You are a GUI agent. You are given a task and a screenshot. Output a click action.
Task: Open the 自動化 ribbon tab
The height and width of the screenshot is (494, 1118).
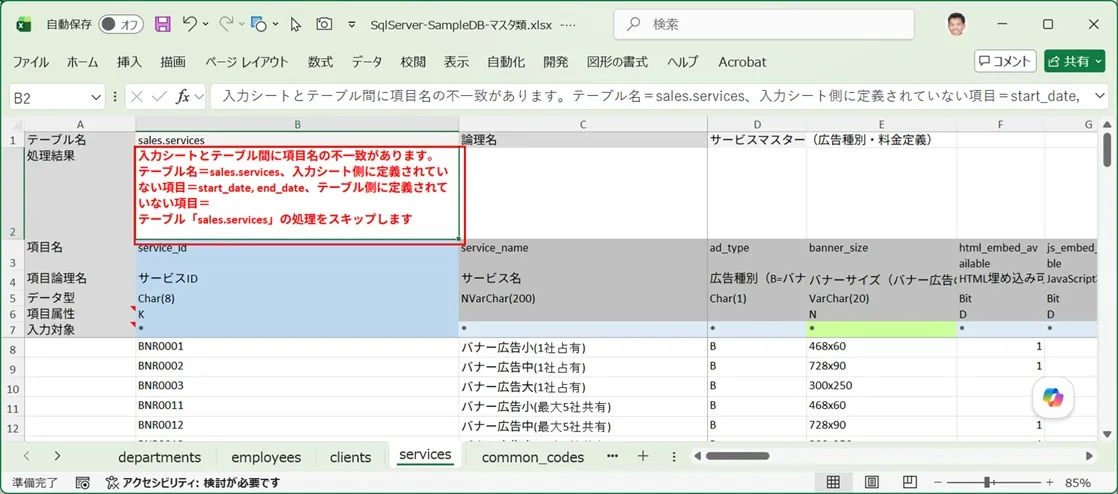[x=506, y=62]
